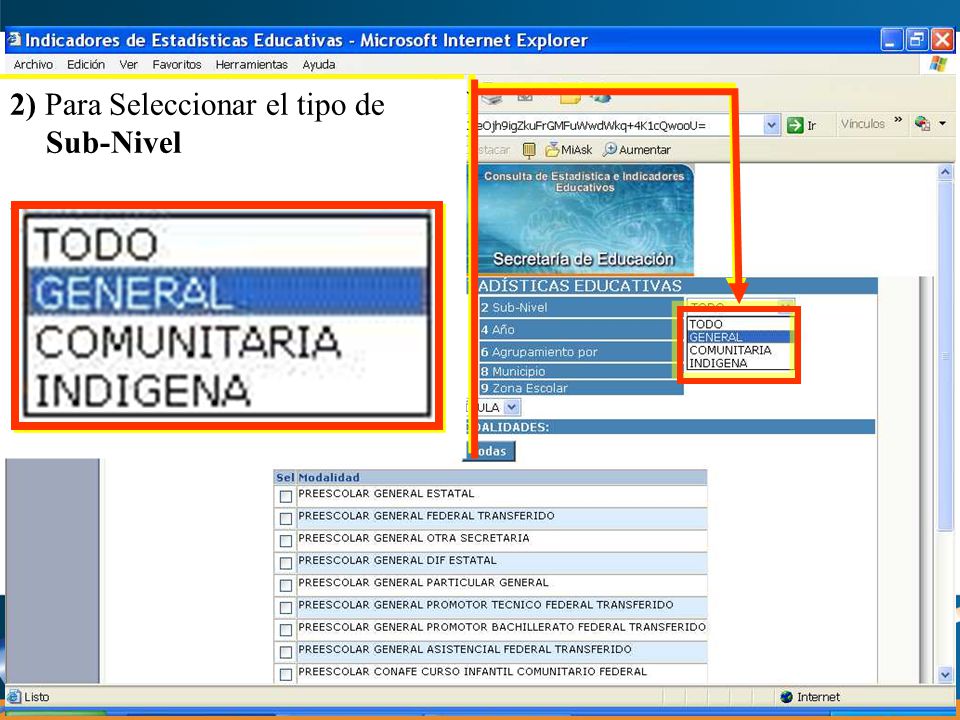Select INDIGENA in Sub-Nivel dropdown list
This screenshot has width=960, height=720.
pos(739,363)
